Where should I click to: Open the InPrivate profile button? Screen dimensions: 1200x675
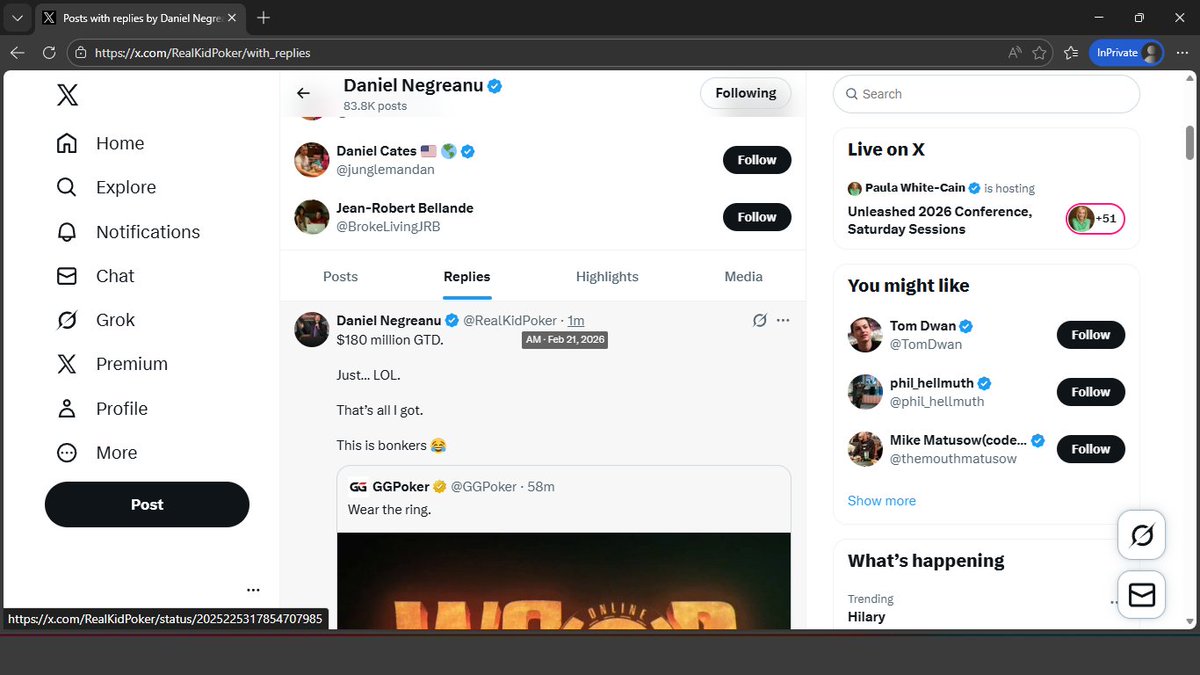click(x=1127, y=52)
